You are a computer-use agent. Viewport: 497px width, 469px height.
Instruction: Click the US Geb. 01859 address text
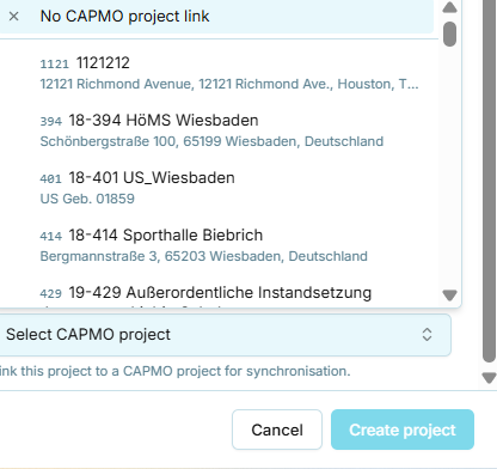pyautogui.click(x=87, y=199)
